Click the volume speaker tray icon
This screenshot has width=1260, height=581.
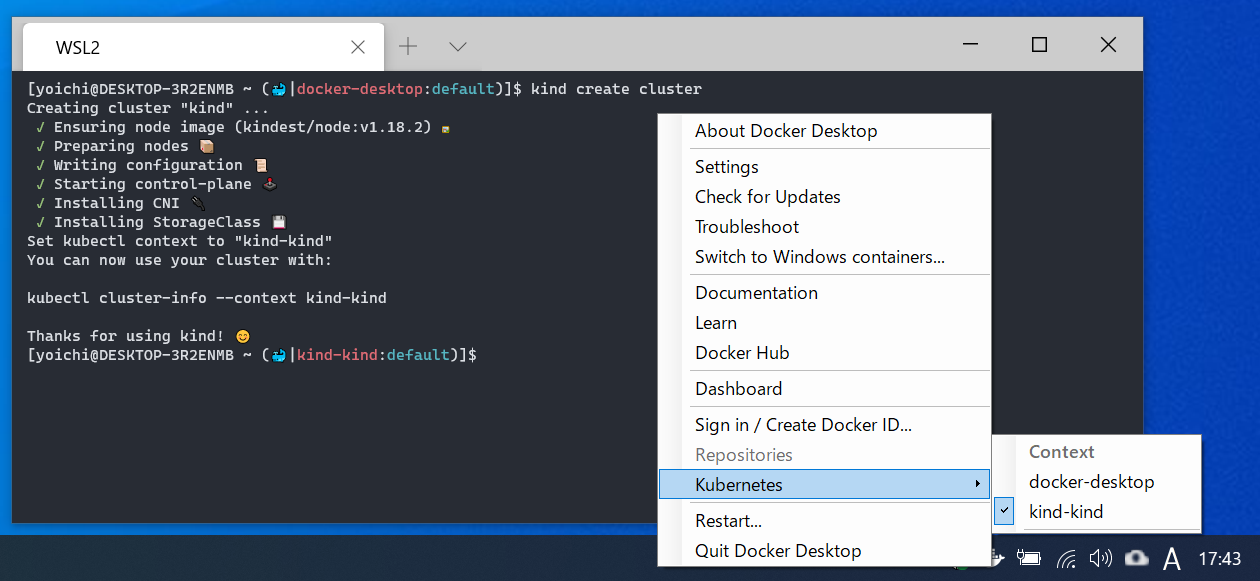pos(1101,558)
